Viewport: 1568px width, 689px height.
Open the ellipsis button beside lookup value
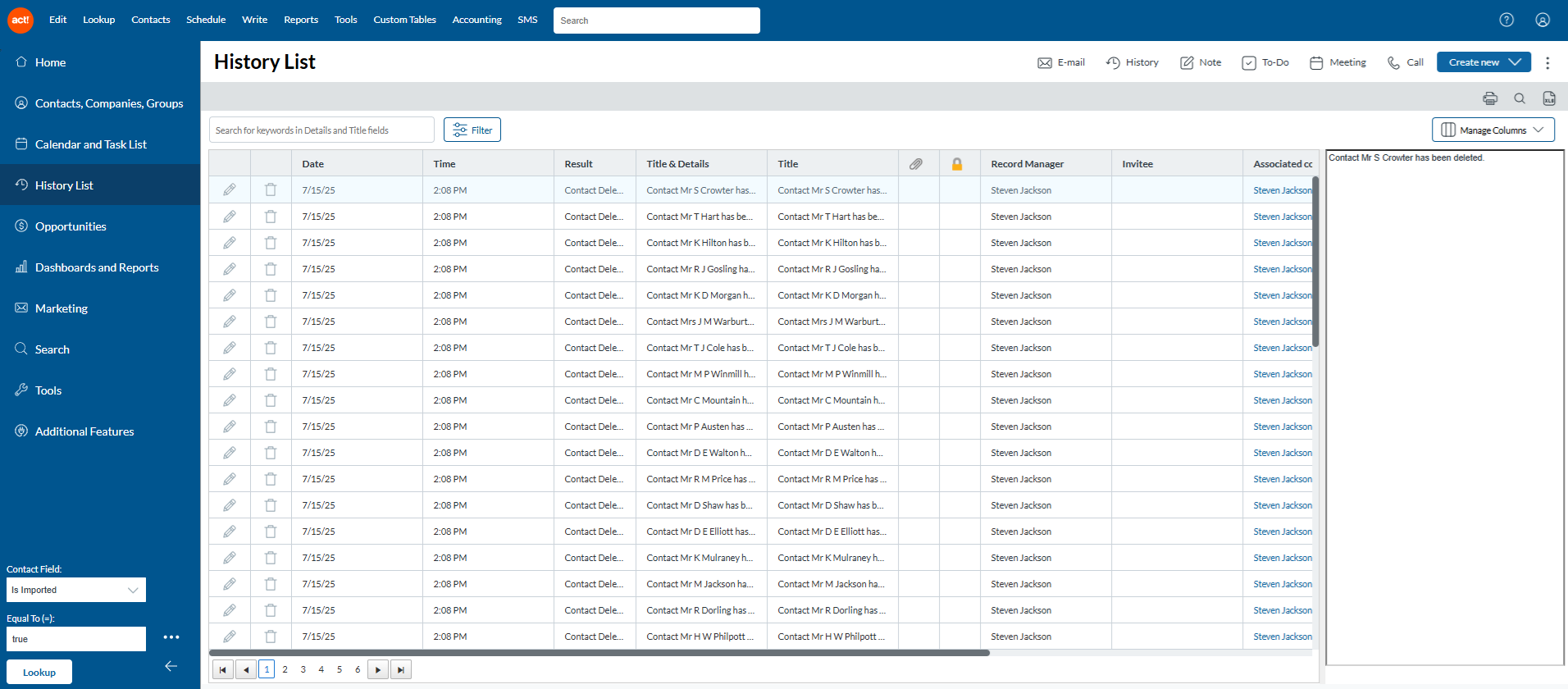click(x=171, y=637)
